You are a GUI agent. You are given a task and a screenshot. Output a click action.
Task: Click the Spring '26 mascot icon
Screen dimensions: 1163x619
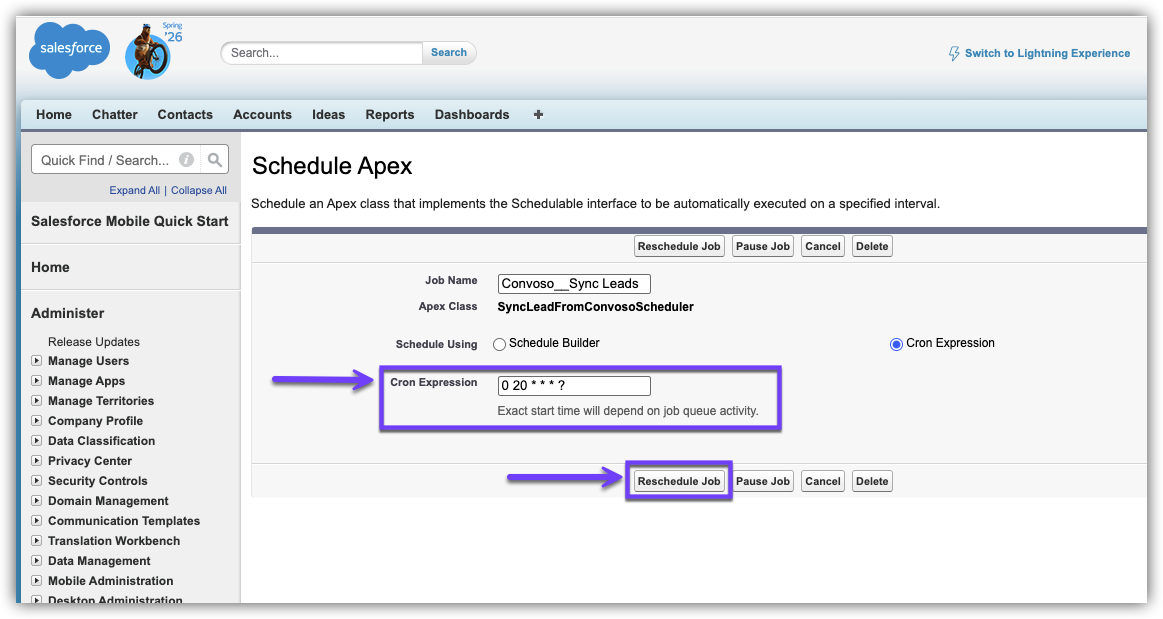pyautogui.click(x=147, y=54)
